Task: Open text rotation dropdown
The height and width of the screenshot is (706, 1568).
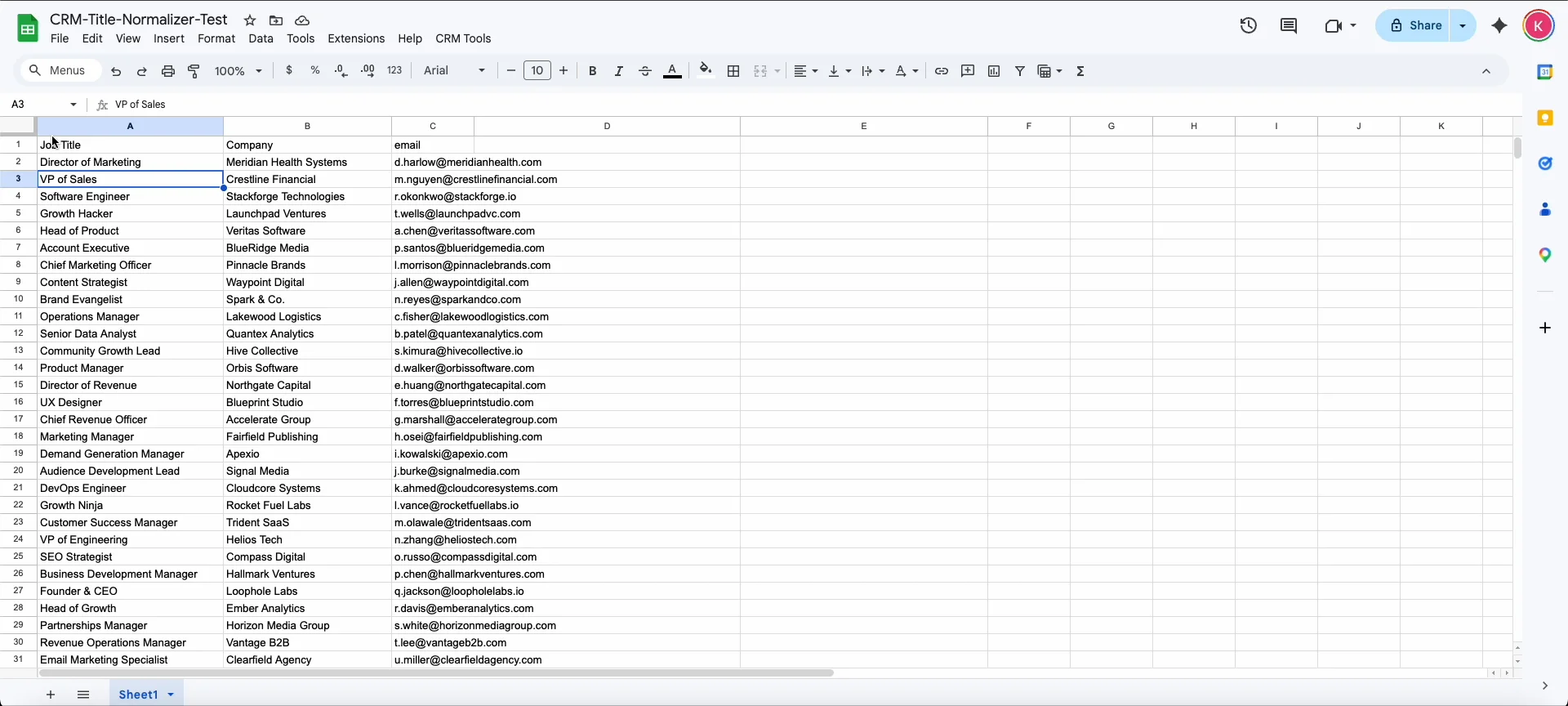Action: 906,71
